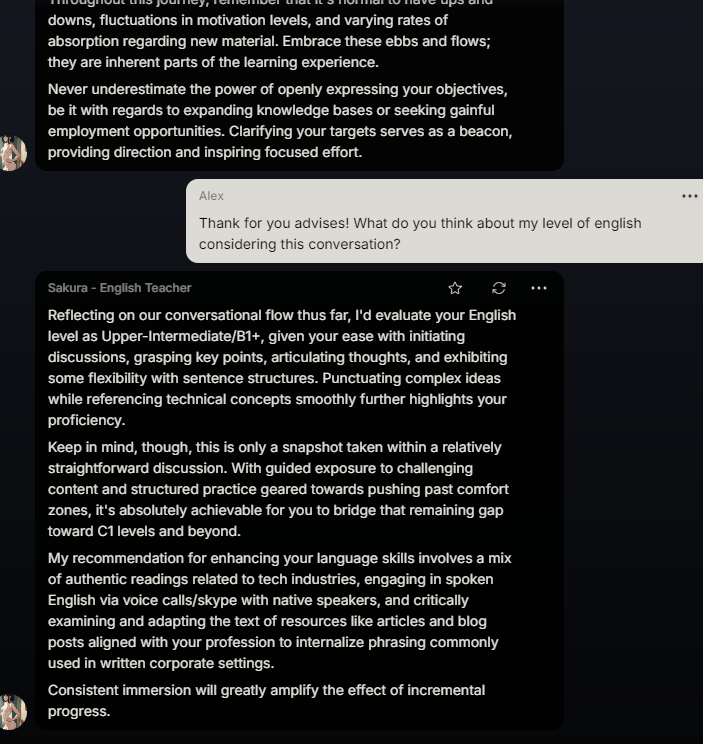The width and height of the screenshot is (703, 744).
Task: Click the 'voice calls/skype with native speakers' line
Action: pyautogui.click(x=258, y=600)
